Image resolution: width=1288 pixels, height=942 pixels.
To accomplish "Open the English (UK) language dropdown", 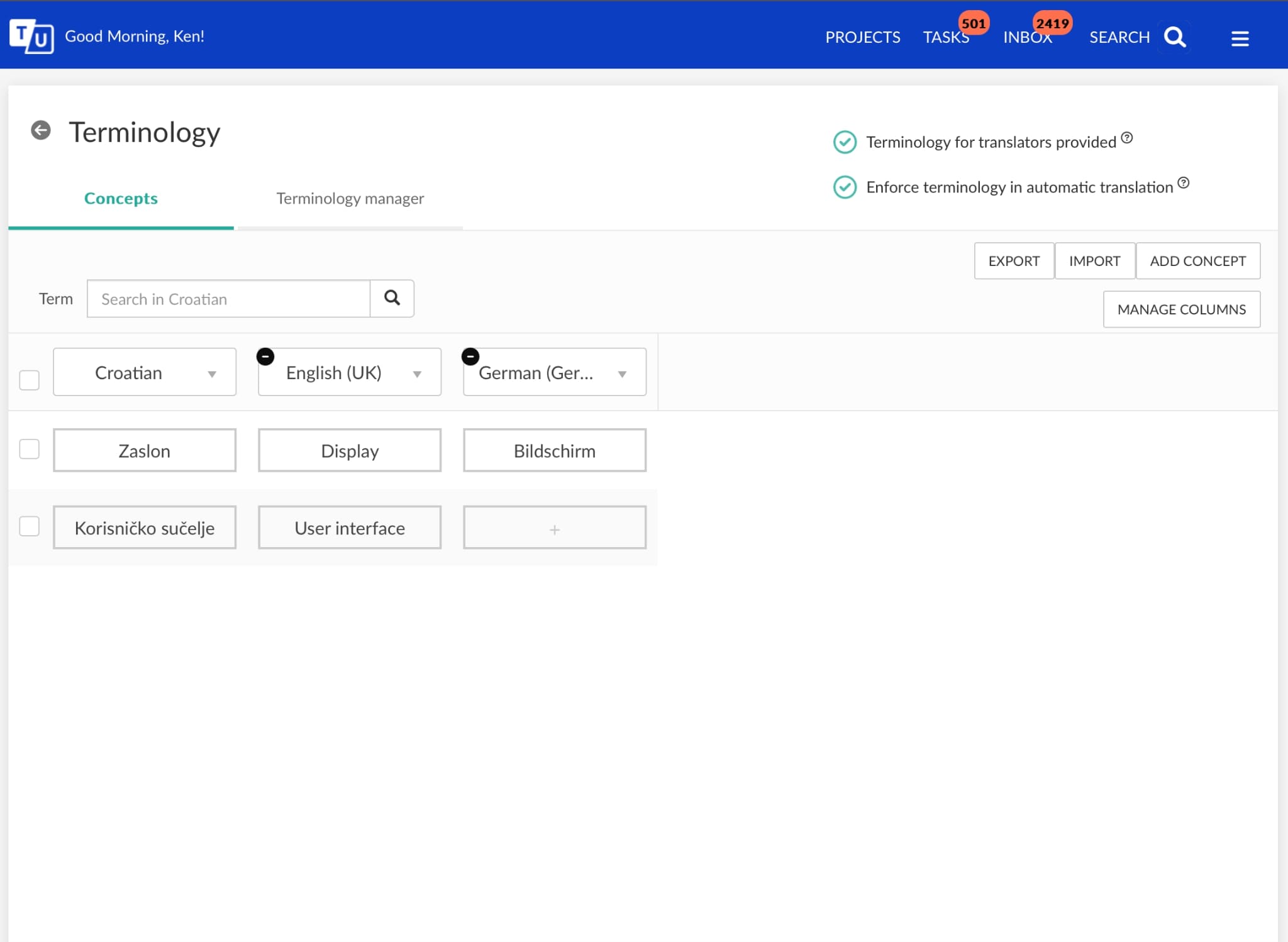I will 350,372.
